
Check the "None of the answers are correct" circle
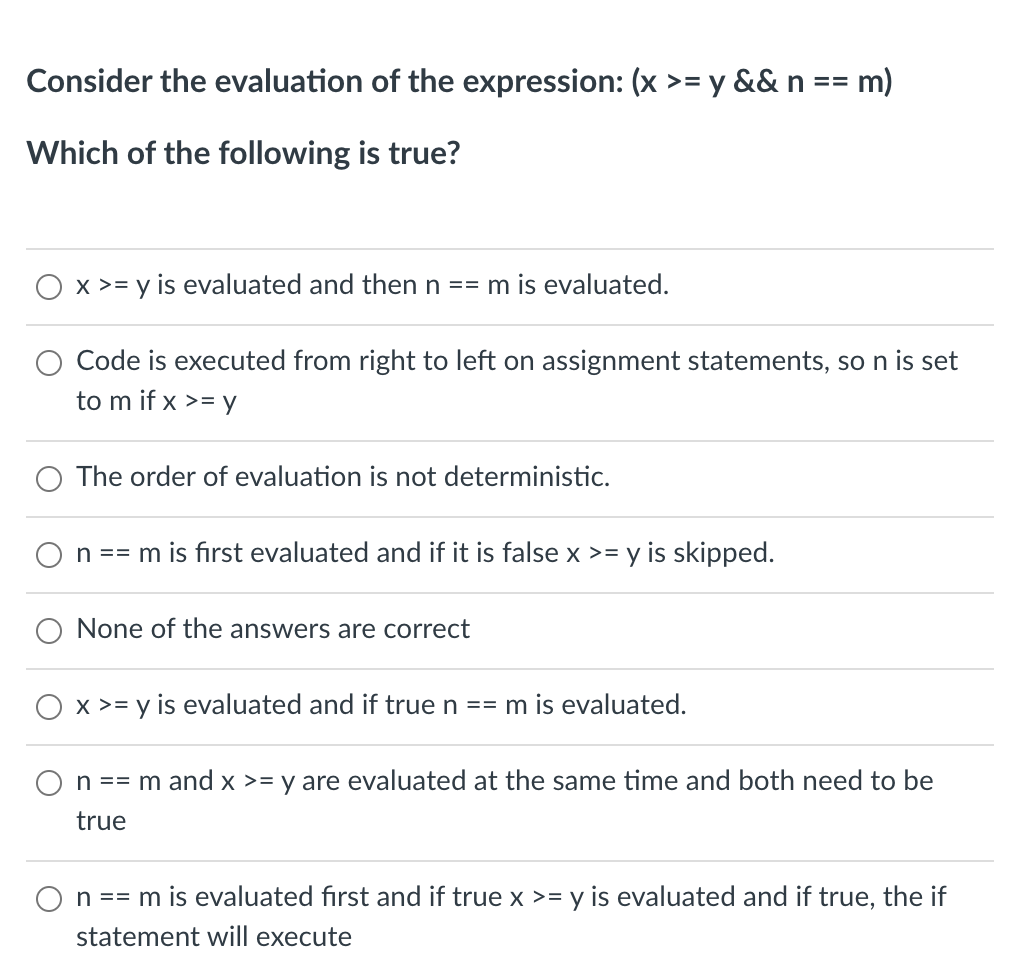pos(48,630)
